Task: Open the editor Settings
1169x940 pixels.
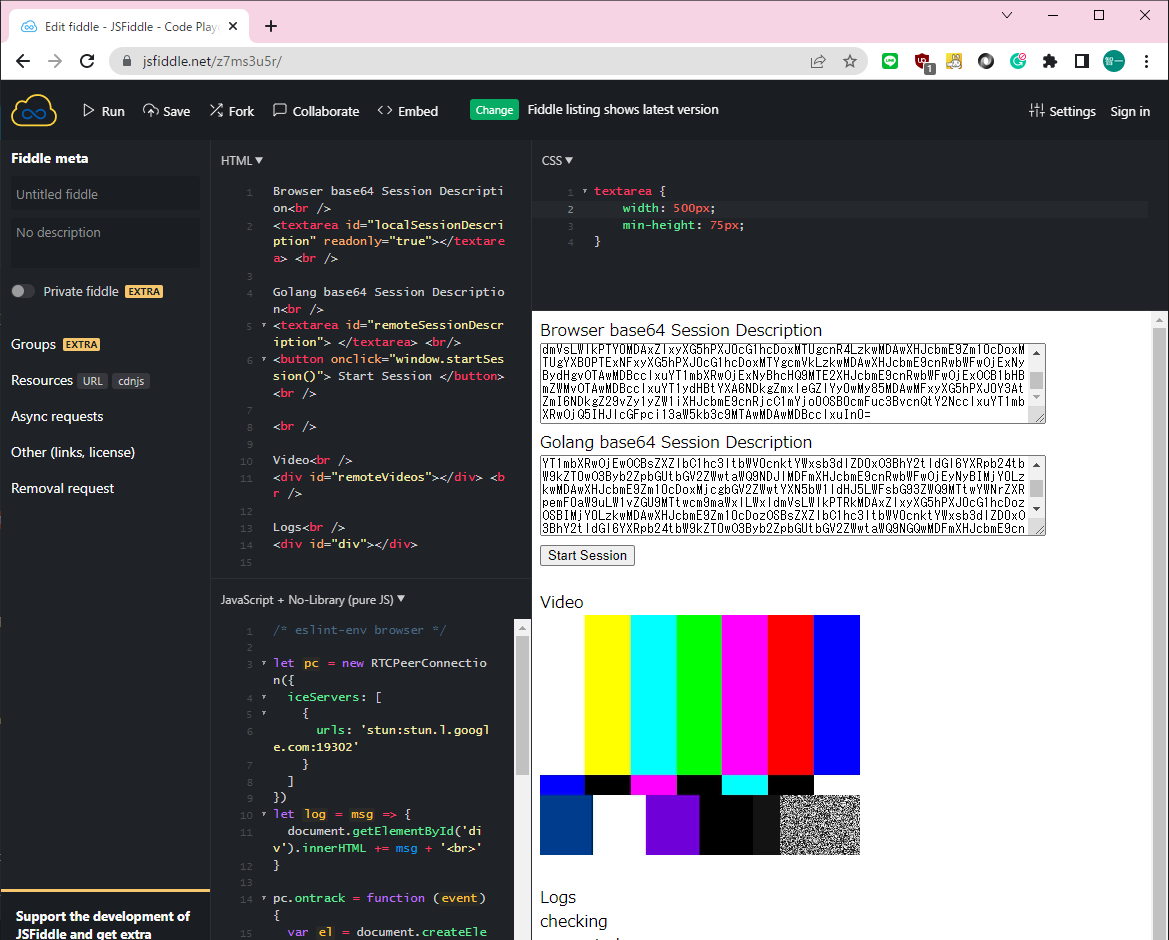Action: [1062, 111]
